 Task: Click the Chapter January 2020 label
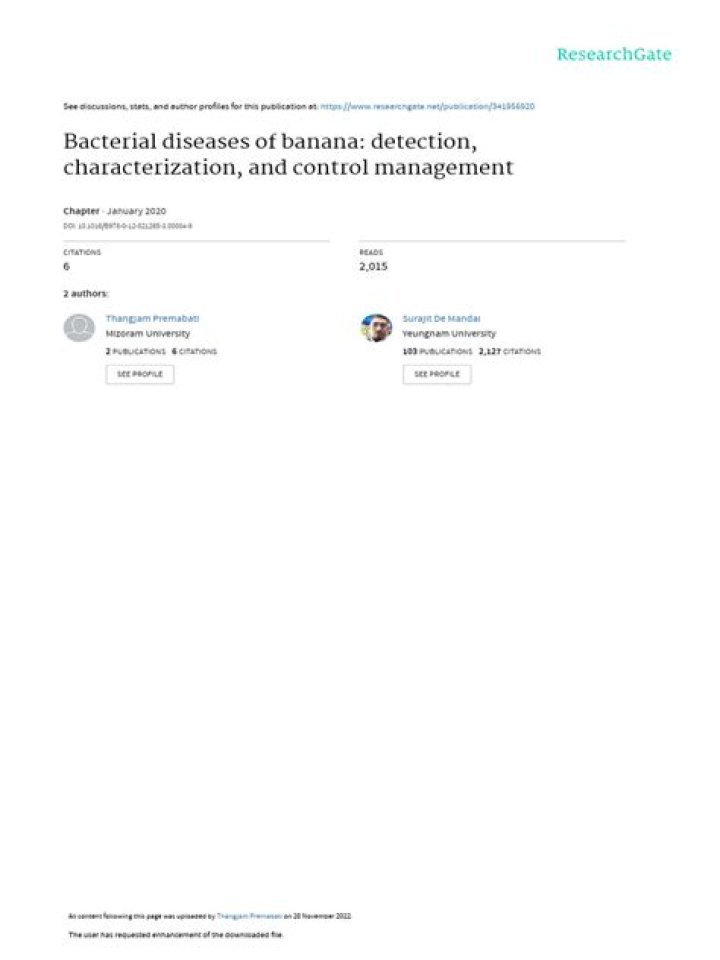(114, 211)
